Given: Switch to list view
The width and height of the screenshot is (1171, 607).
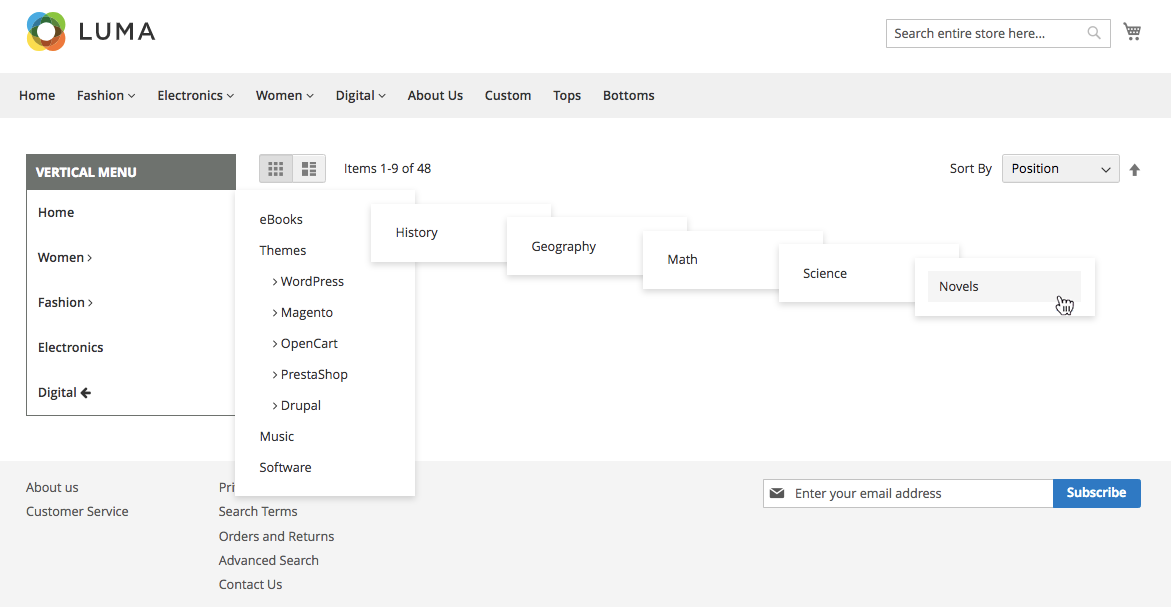Looking at the screenshot, I should click(309, 169).
